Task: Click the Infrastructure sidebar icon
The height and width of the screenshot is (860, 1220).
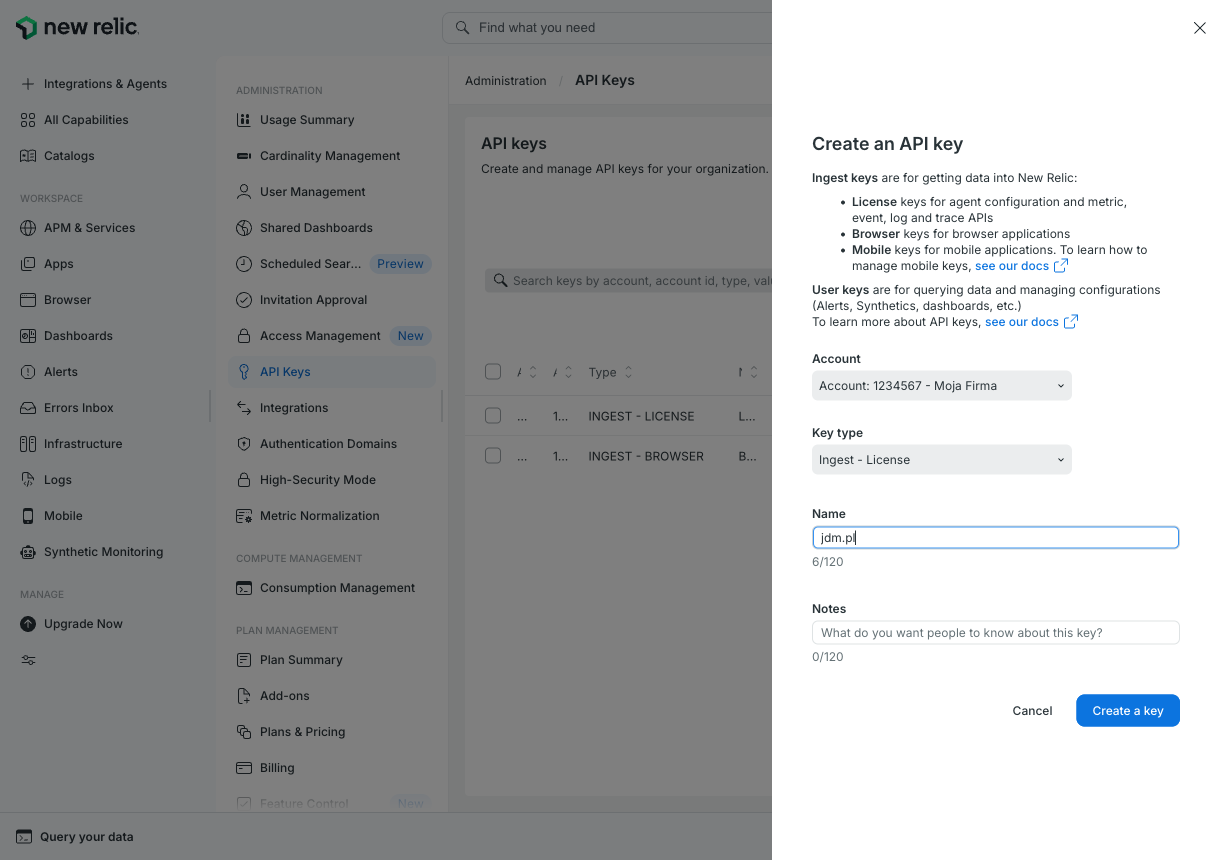Action: (28, 444)
